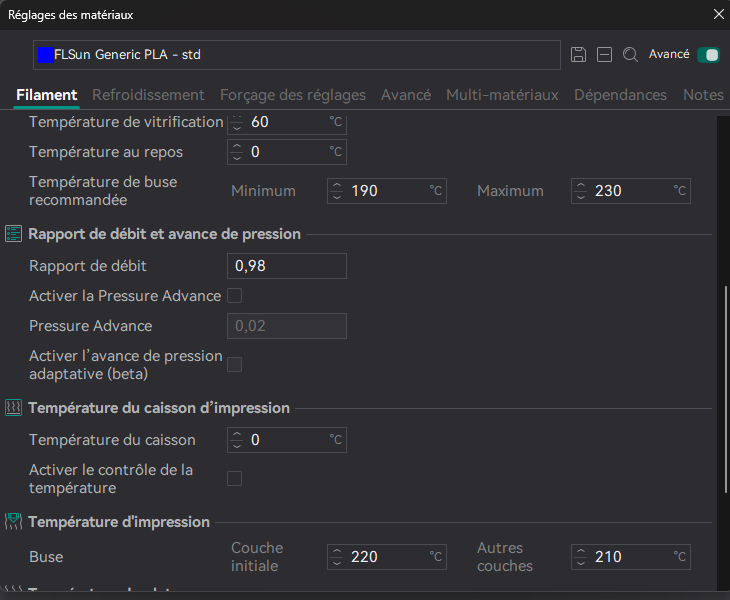Decrease Température du caisson with down arrow

point(237,445)
